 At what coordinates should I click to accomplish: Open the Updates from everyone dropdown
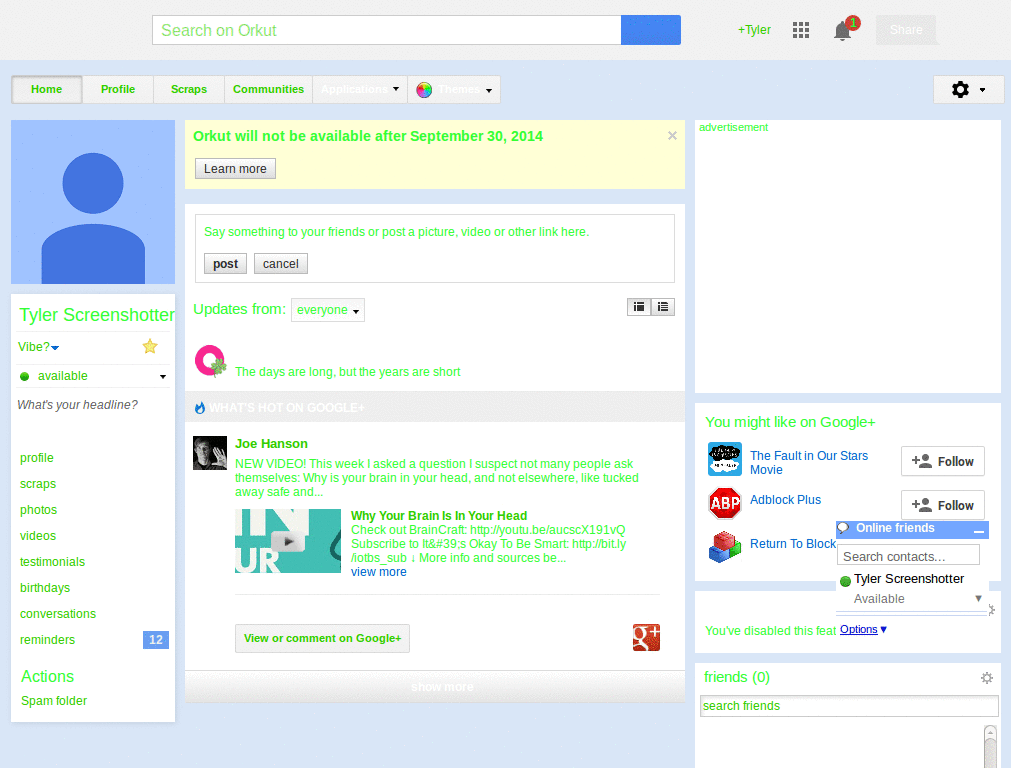tap(328, 310)
